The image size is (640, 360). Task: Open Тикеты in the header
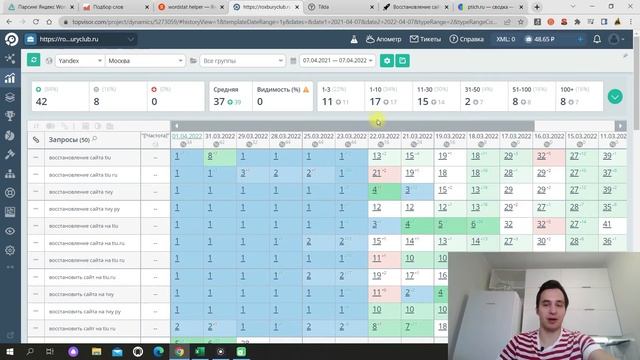tap(425, 39)
